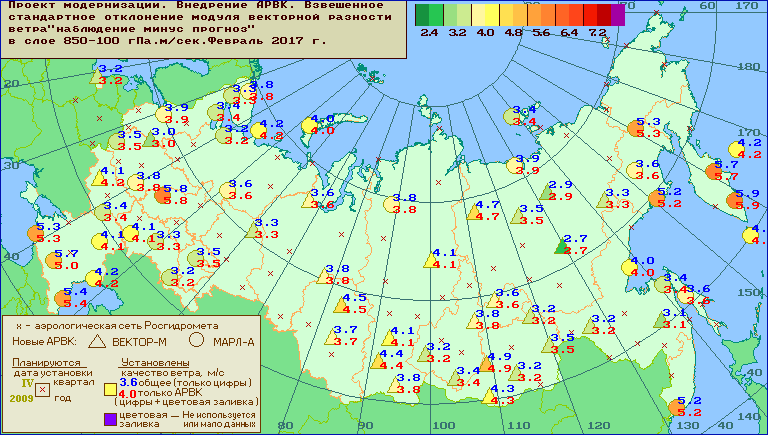The height and width of the screenshot is (435, 768).
Task: Select the triangle station marked 4.3
Action: (489, 396)
